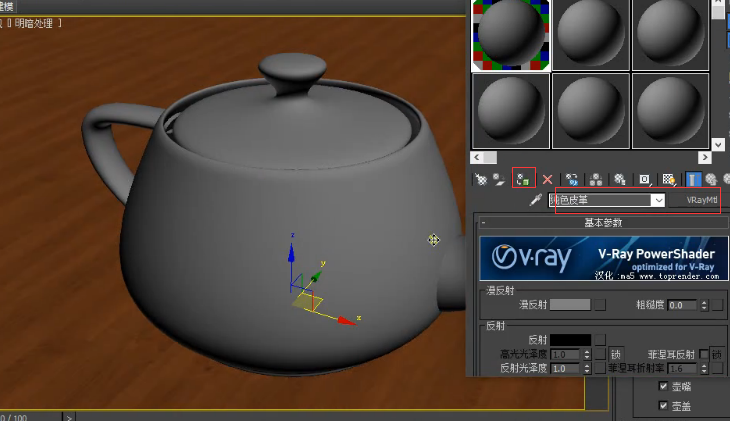Viewport: 730px width, 421px height.
Task: Click the 漫反射 gray color swatch
Action: [570, 305]
